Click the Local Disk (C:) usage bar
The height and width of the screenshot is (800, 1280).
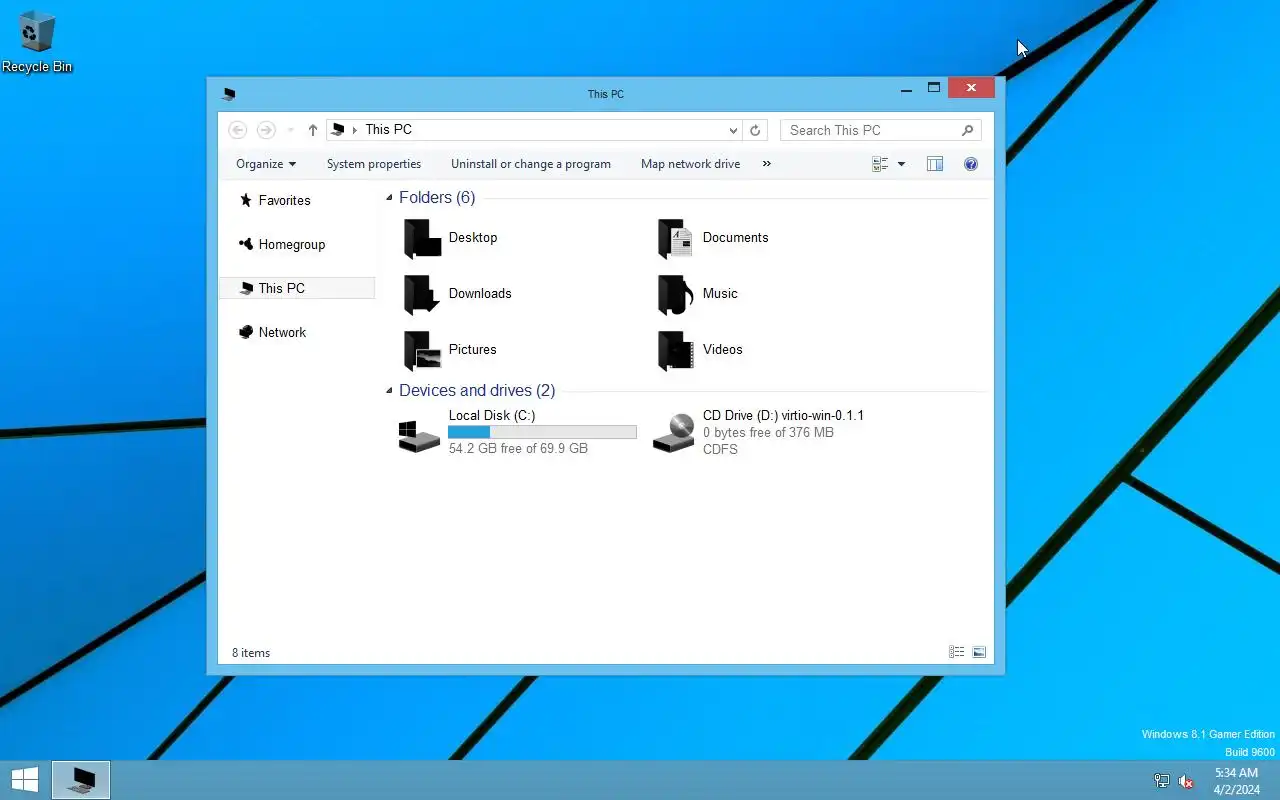[x=542, y=432]
